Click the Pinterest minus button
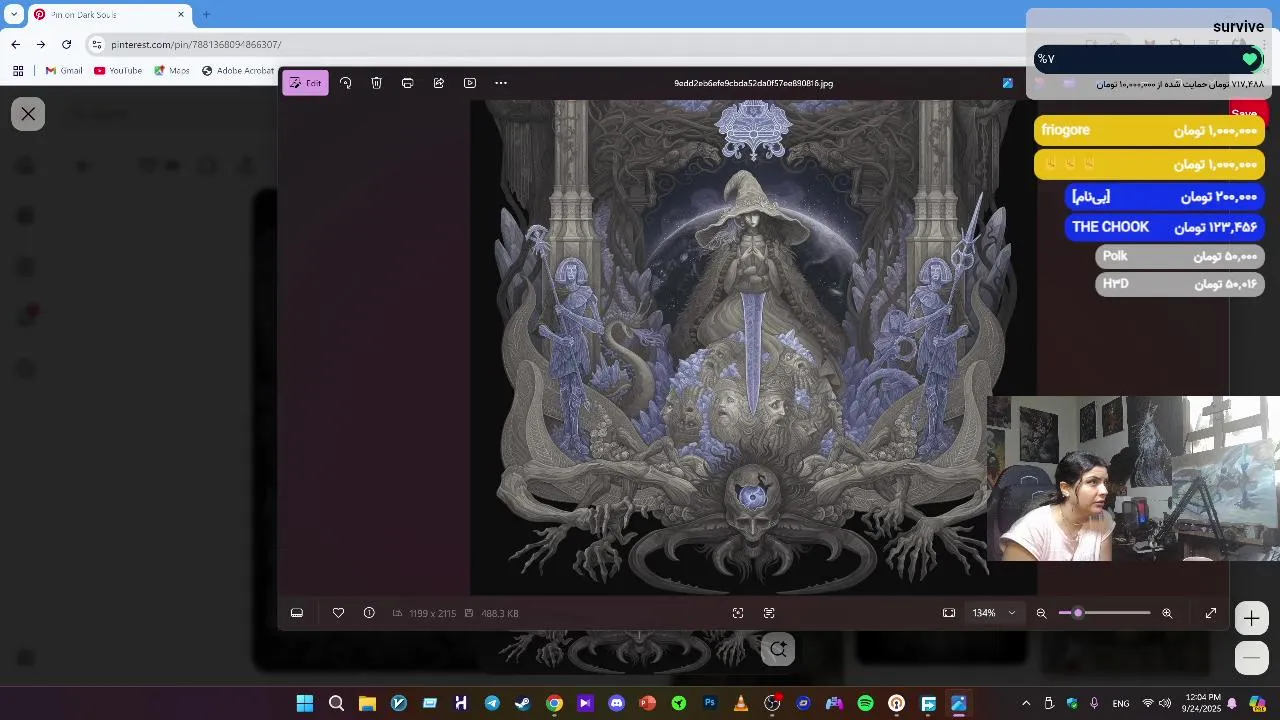The height and width of the screenshot is (720, 1280). click(1251, 657)
